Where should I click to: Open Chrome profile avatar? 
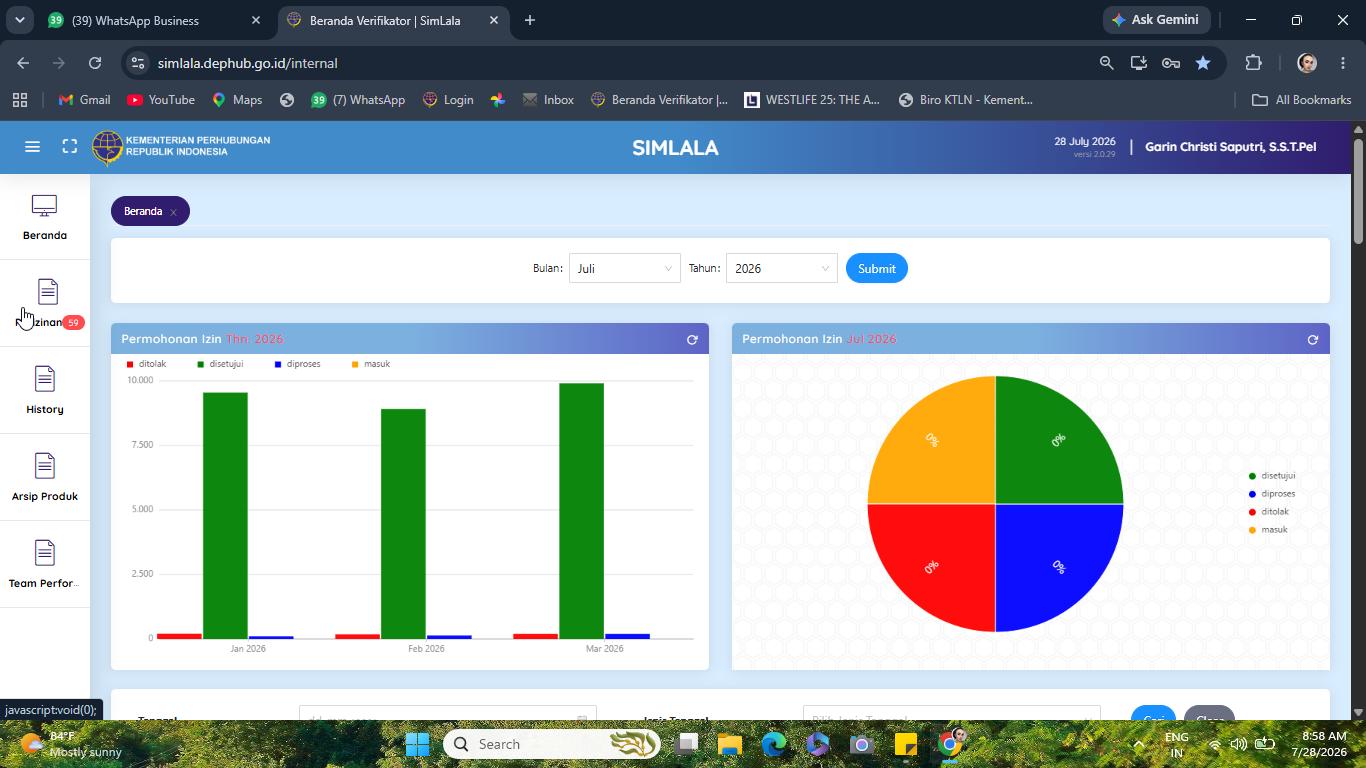click(1306, 63)
